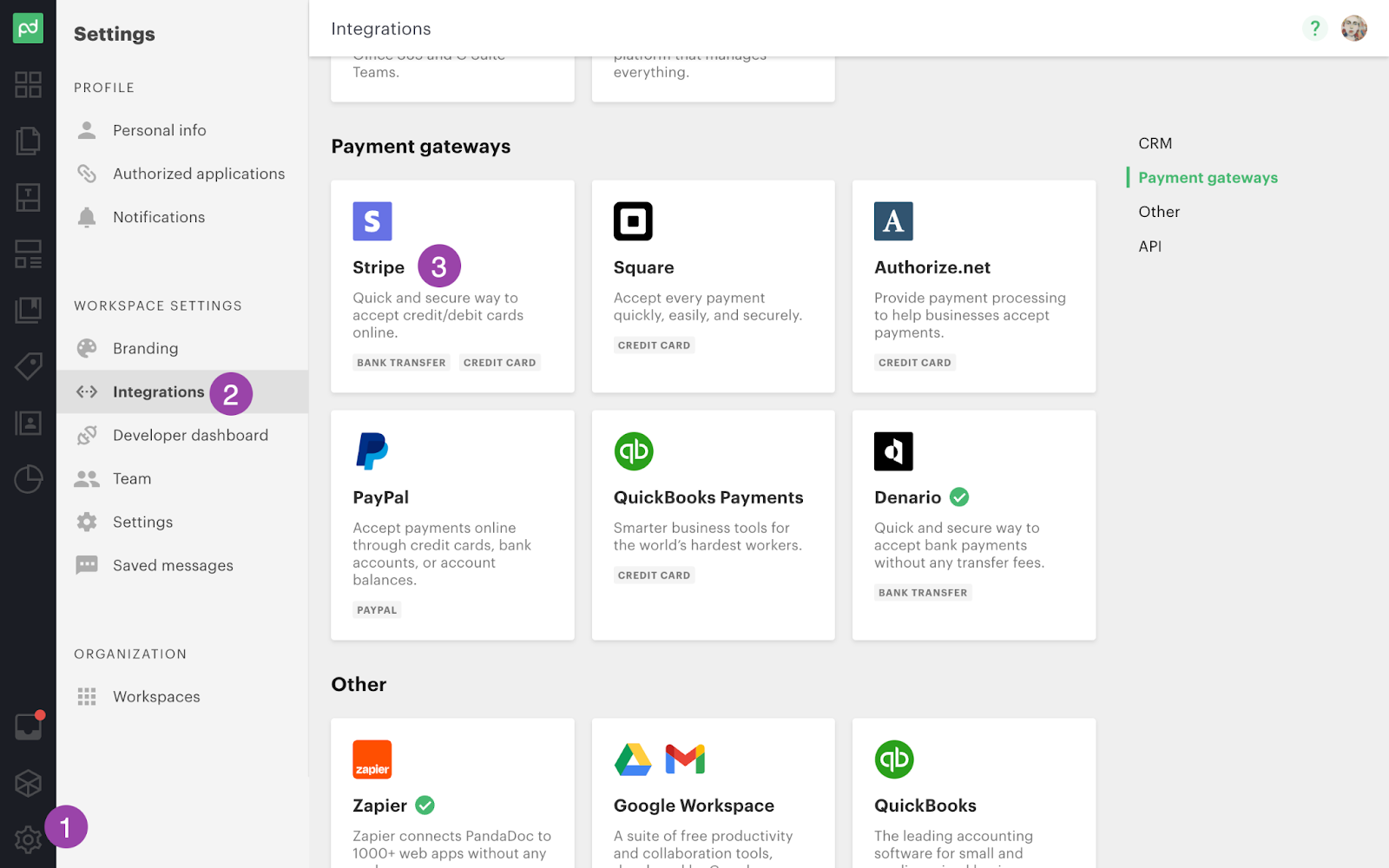Image resolution: width=1389 pixels, height=868 pixels.
Task: Click the BANK TRANSFER tag on Denario card
Action: [x=923, y=593]
